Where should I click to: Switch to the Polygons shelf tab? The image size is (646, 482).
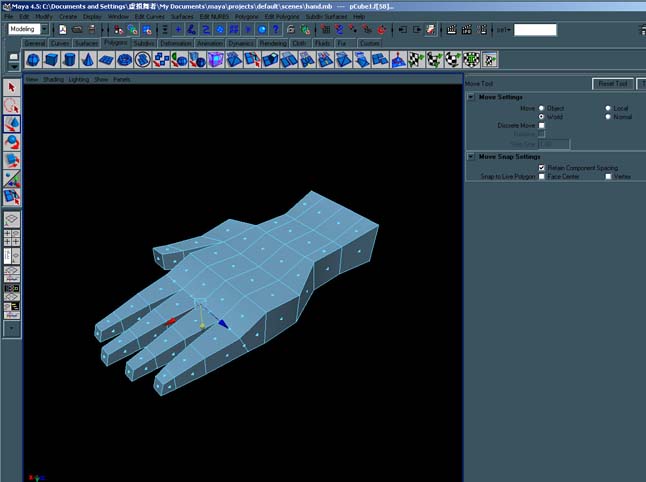pos(116,42)
